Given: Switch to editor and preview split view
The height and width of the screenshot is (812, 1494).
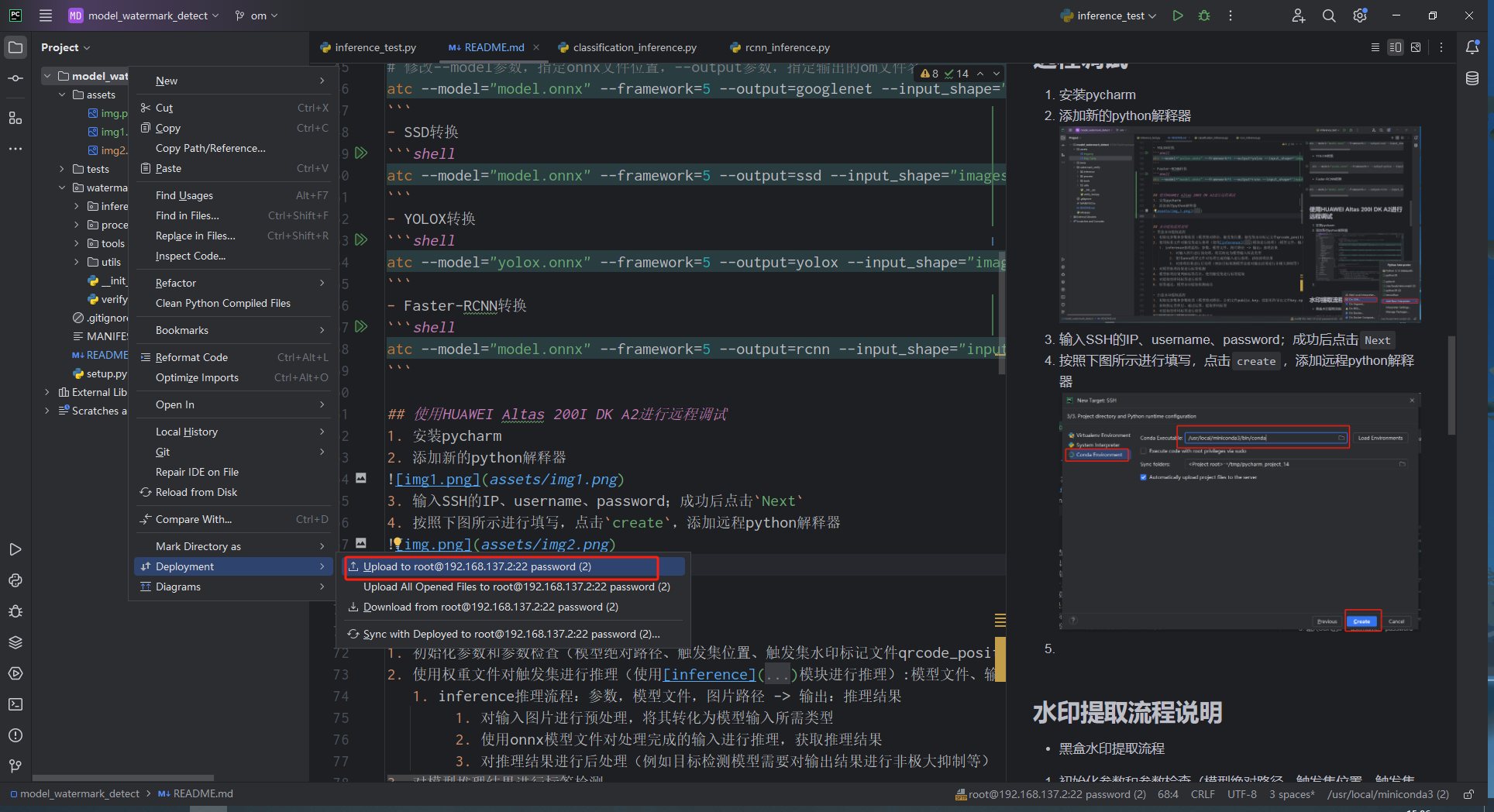Looking at the screenshot, I should tap(1396, 47).
